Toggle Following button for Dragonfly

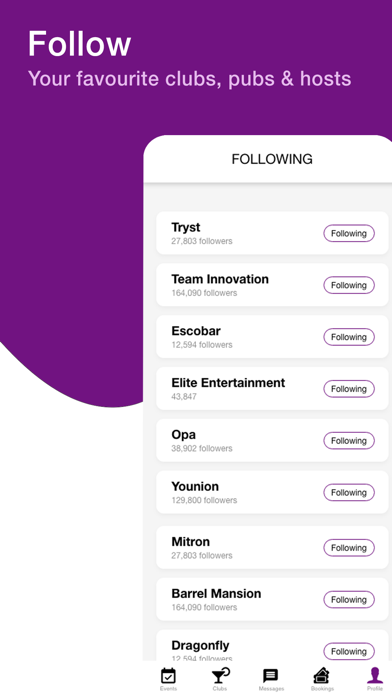349,652
